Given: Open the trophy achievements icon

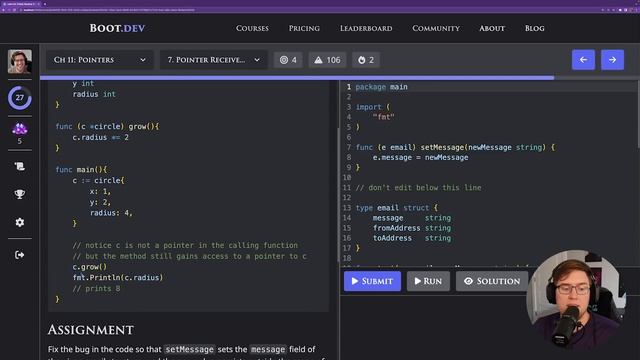Looking at the screenshot, I should click(x=20, y=194).
